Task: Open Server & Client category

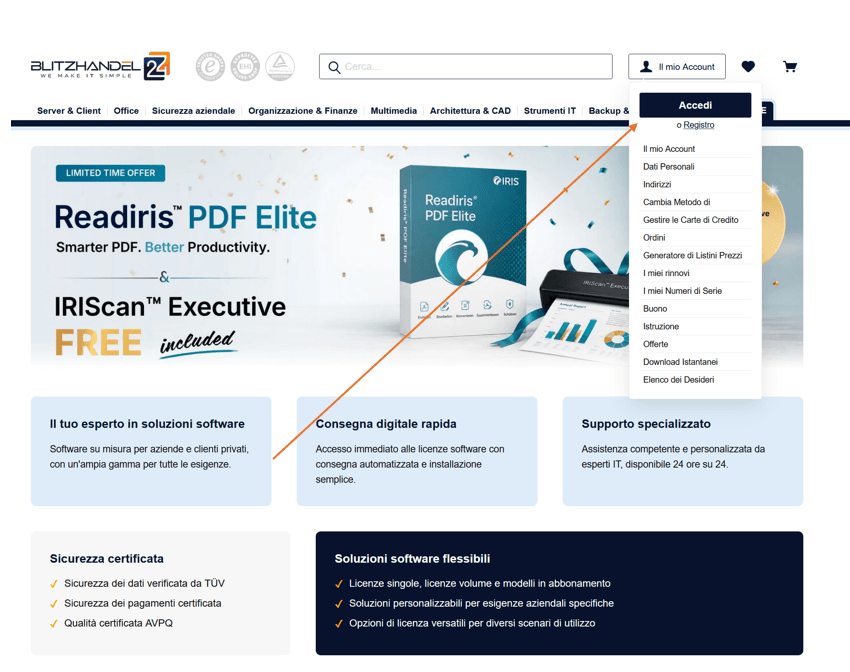Action: [x=69, y=111]
